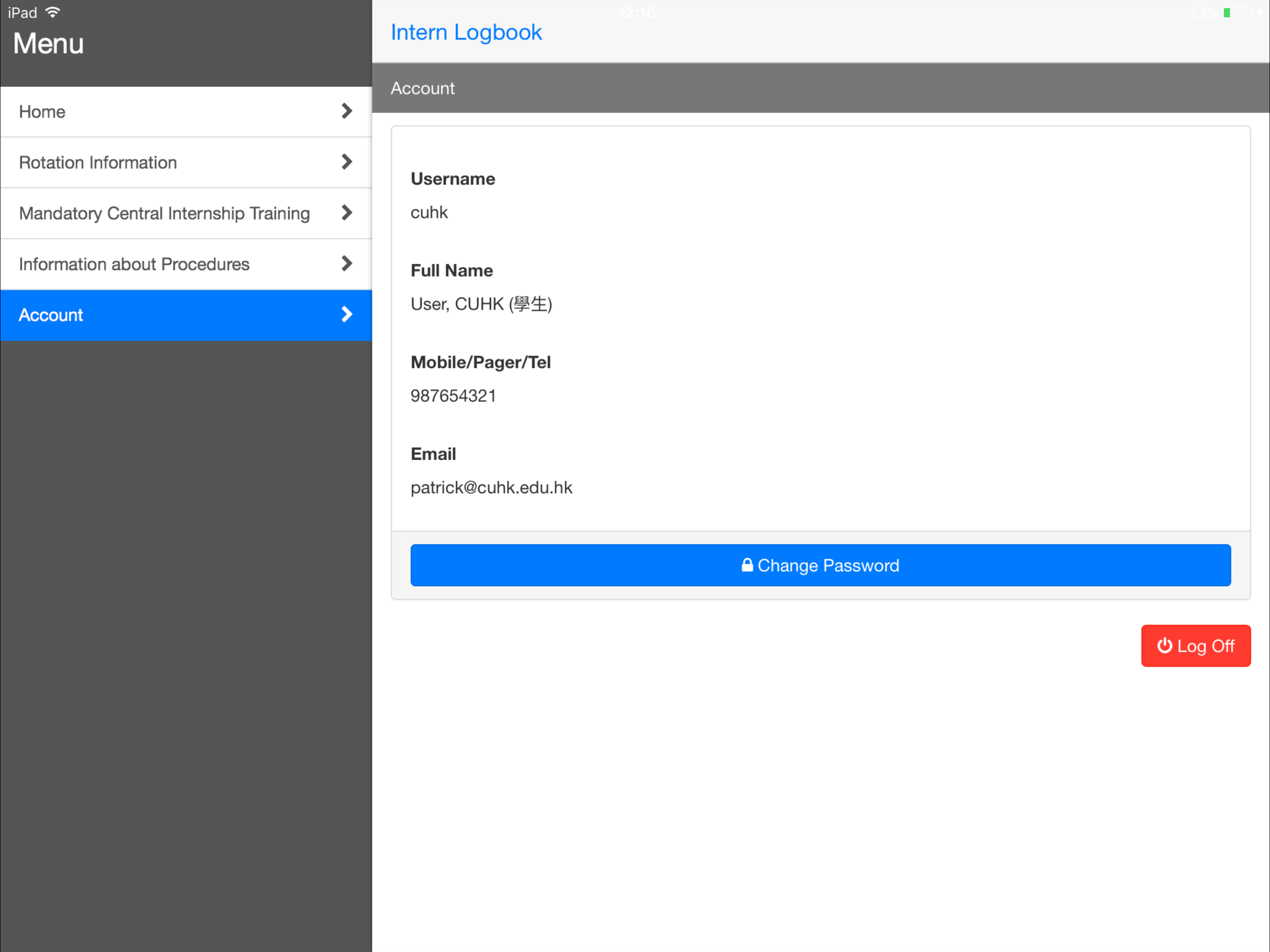Image resolution: width=1270 pixels, height=952 pixels.
Task: Click the chevron beside Rotation Information
Action: [346, 162]
